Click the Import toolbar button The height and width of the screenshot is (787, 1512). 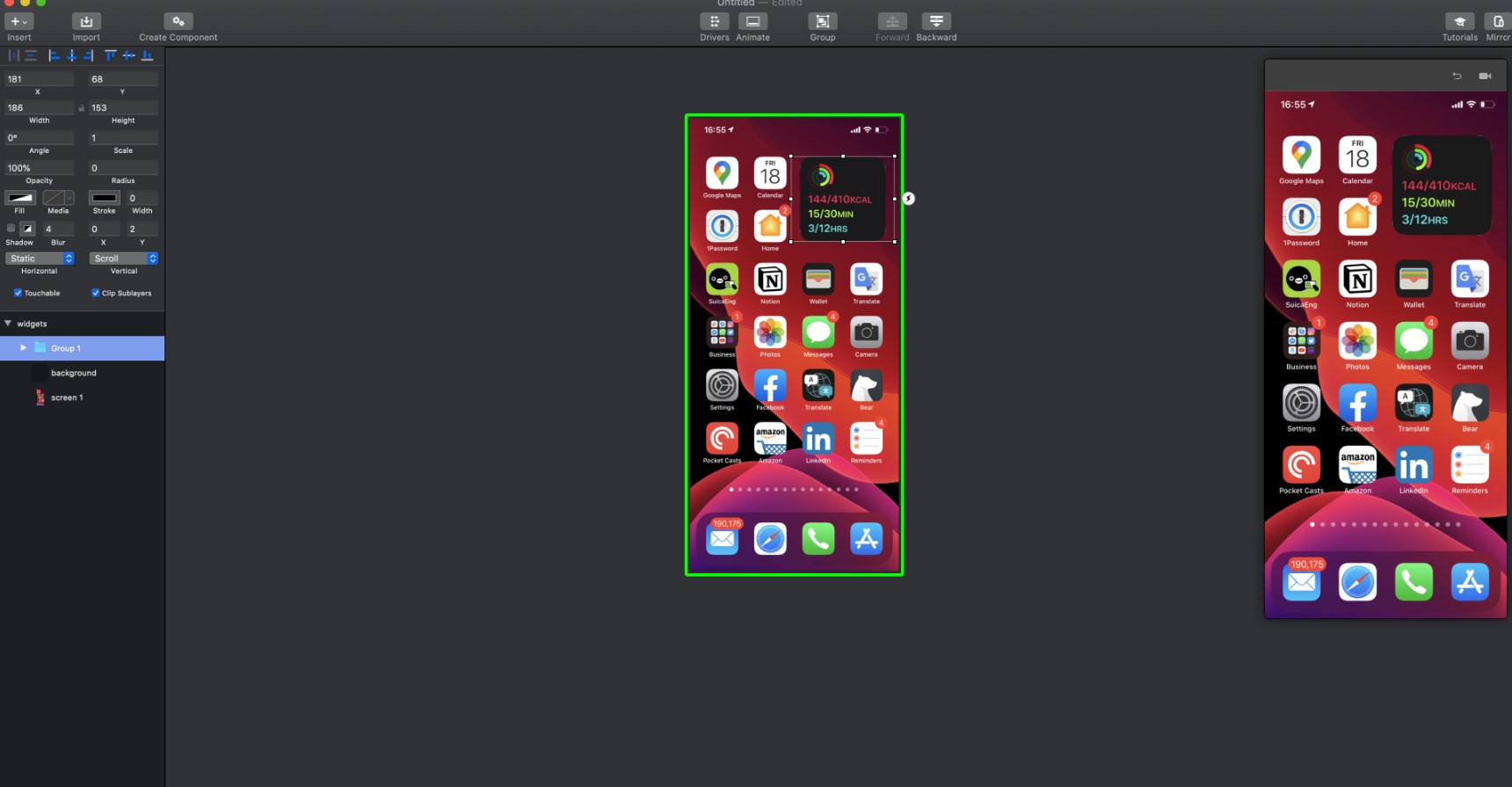click(x=86, y=21)
